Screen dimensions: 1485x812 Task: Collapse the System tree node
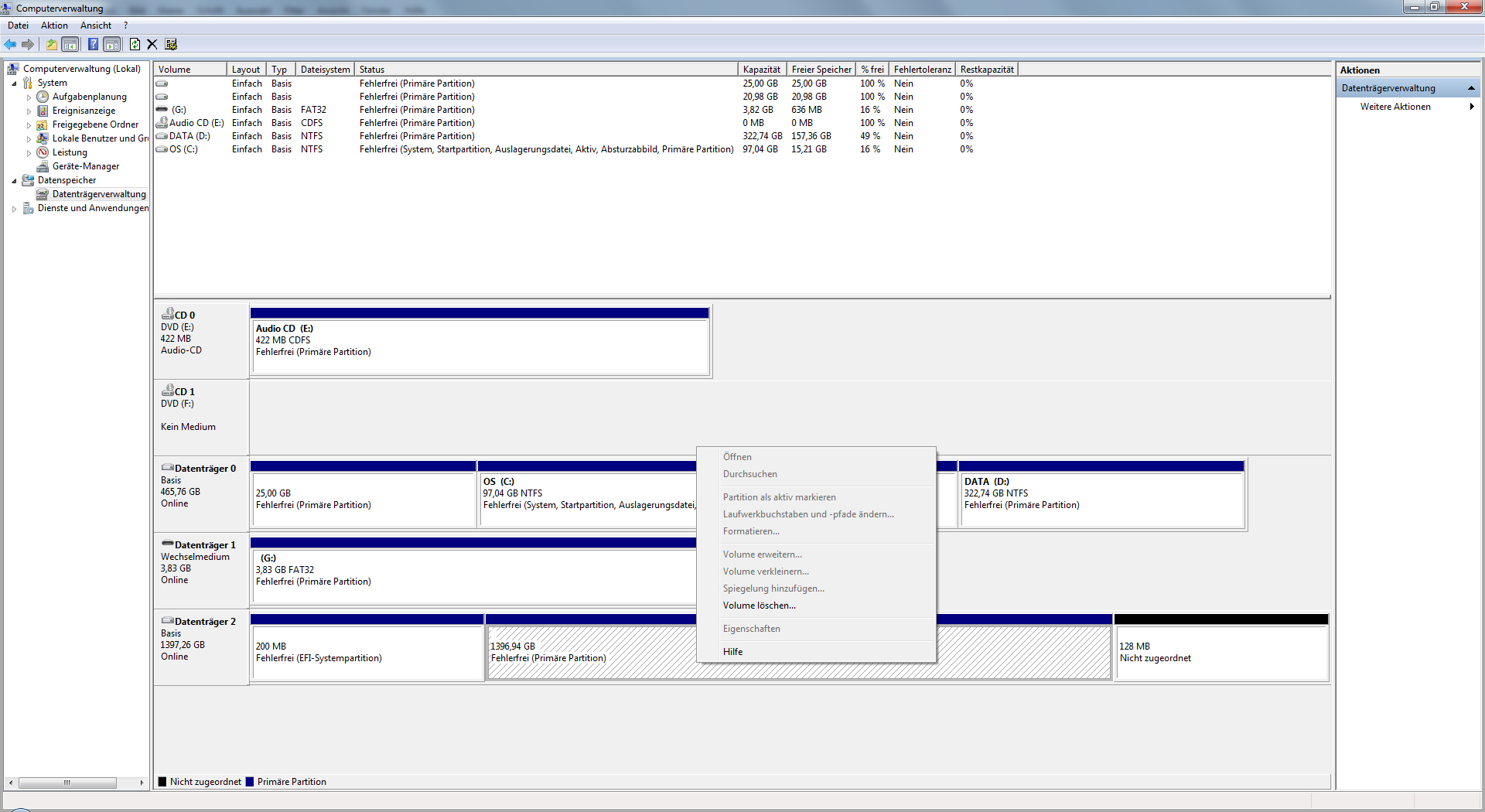pos(14,84)
